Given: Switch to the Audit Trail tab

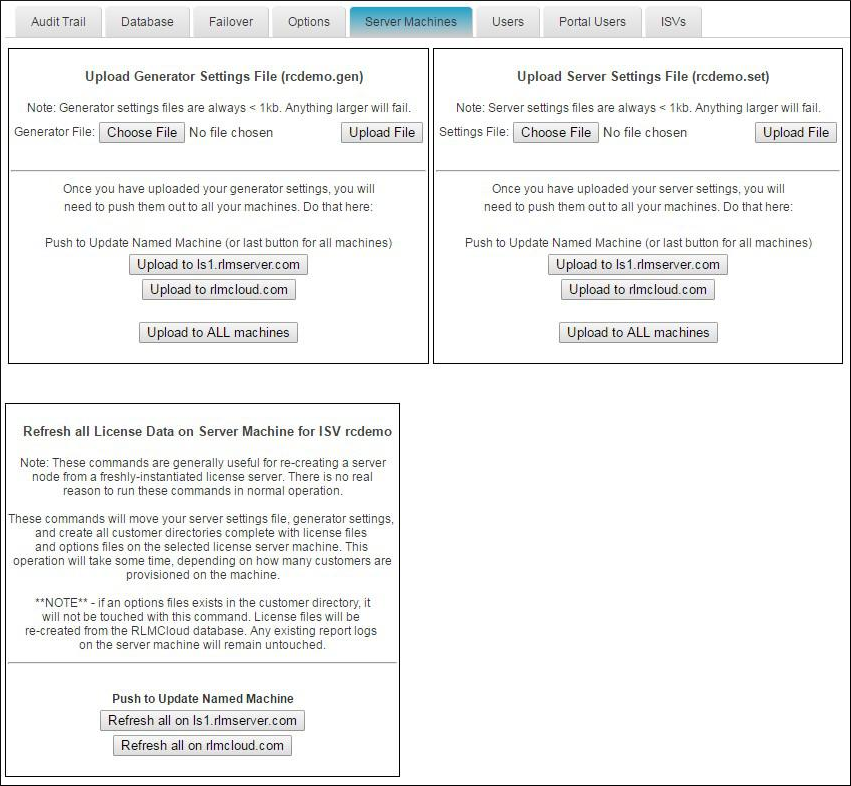Looking at the screenshot, I should click(58, 21).
